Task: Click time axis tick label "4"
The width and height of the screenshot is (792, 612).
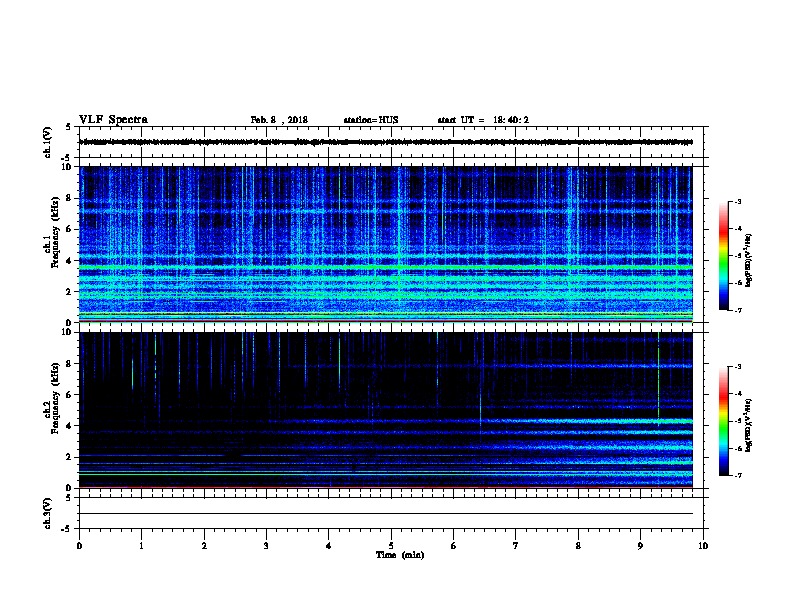Action: coord(329,546)
